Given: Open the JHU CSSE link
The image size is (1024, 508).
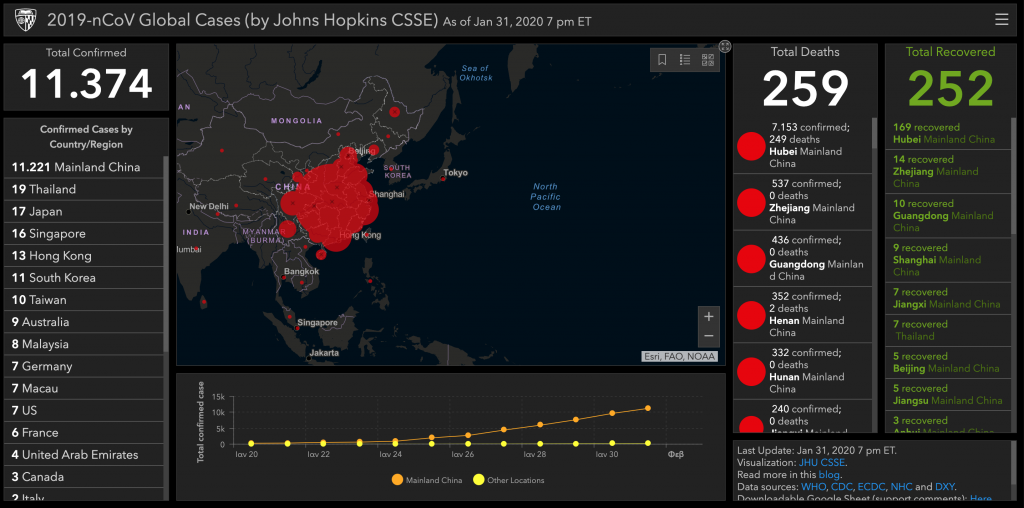Looking at the screenshot, I should click(x=821, y=463).
